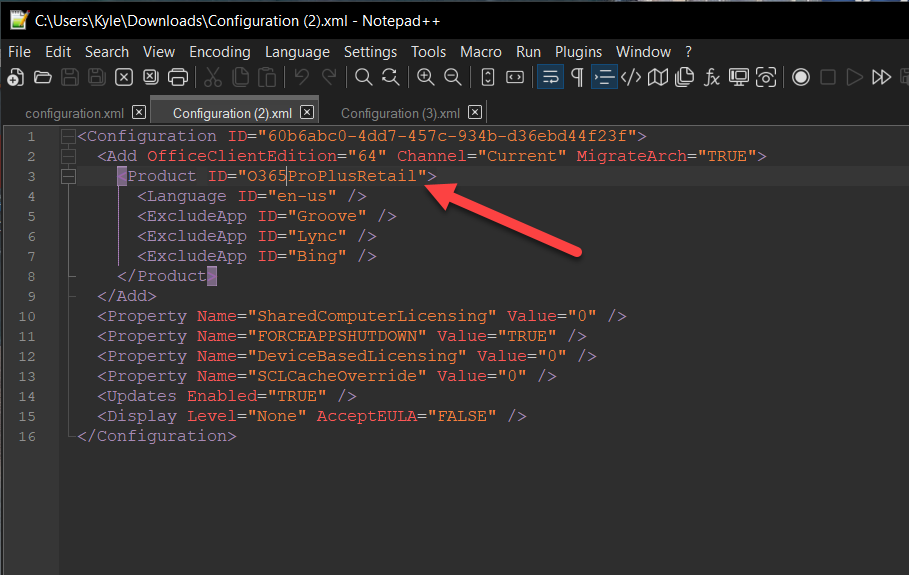This screenshot has width=909, height=575.
Task: Open the Folder as Workspace icon
Action: pyautogui.click(x=739, y=77)
